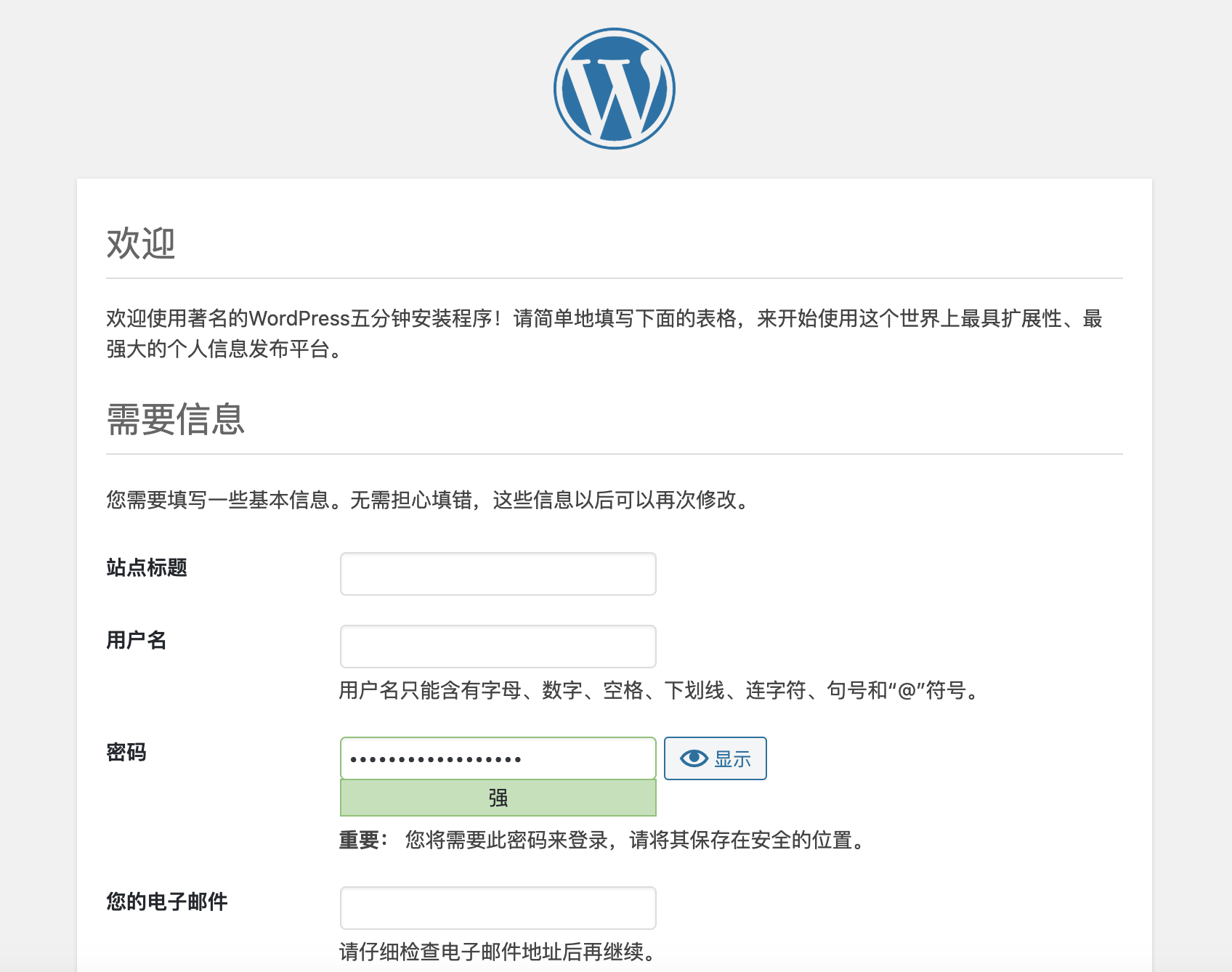The width and height of the screenshot is (1232, 972).
Task: Focus the 用户名 text box
Action: pyautogui.click(x=498, y=645)
